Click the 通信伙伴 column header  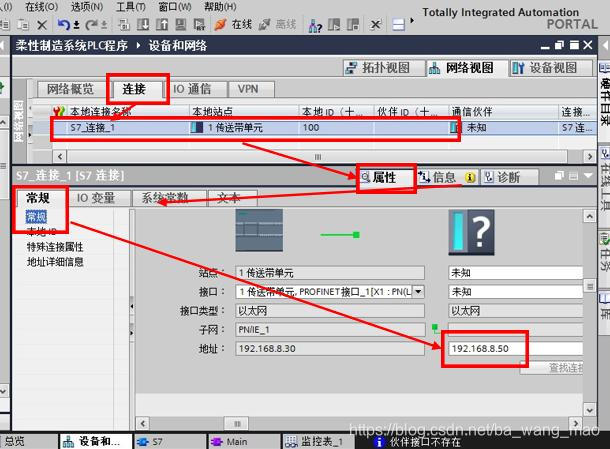coord(503,112)
